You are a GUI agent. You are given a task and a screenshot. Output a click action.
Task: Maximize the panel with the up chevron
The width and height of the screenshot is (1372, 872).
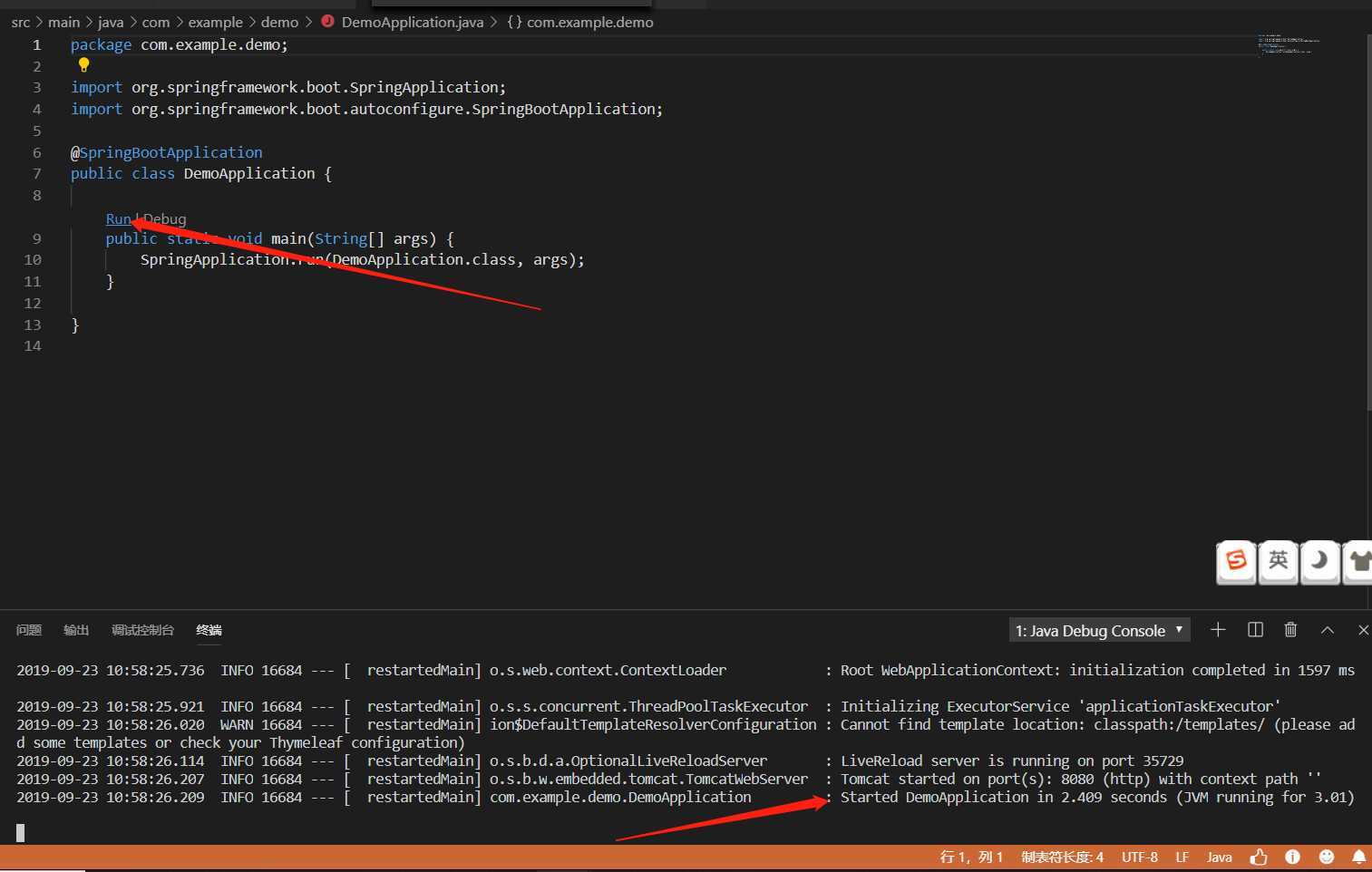(x=1328, y=629)
